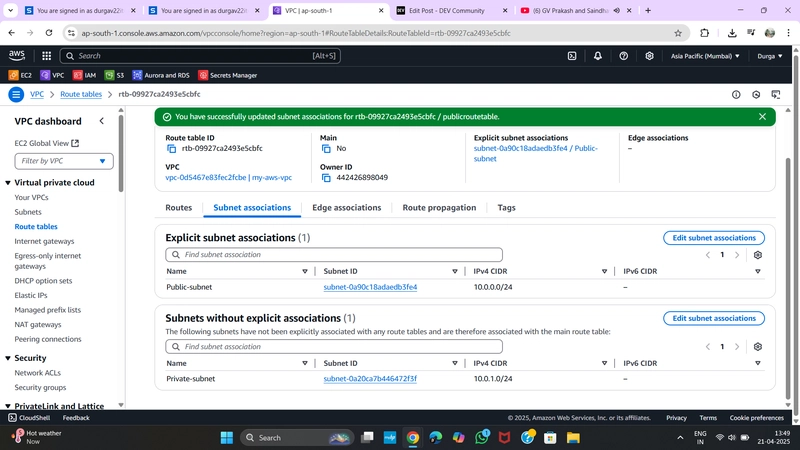
Task: Open Internet gateways in the sidebar
Action: 44,241
